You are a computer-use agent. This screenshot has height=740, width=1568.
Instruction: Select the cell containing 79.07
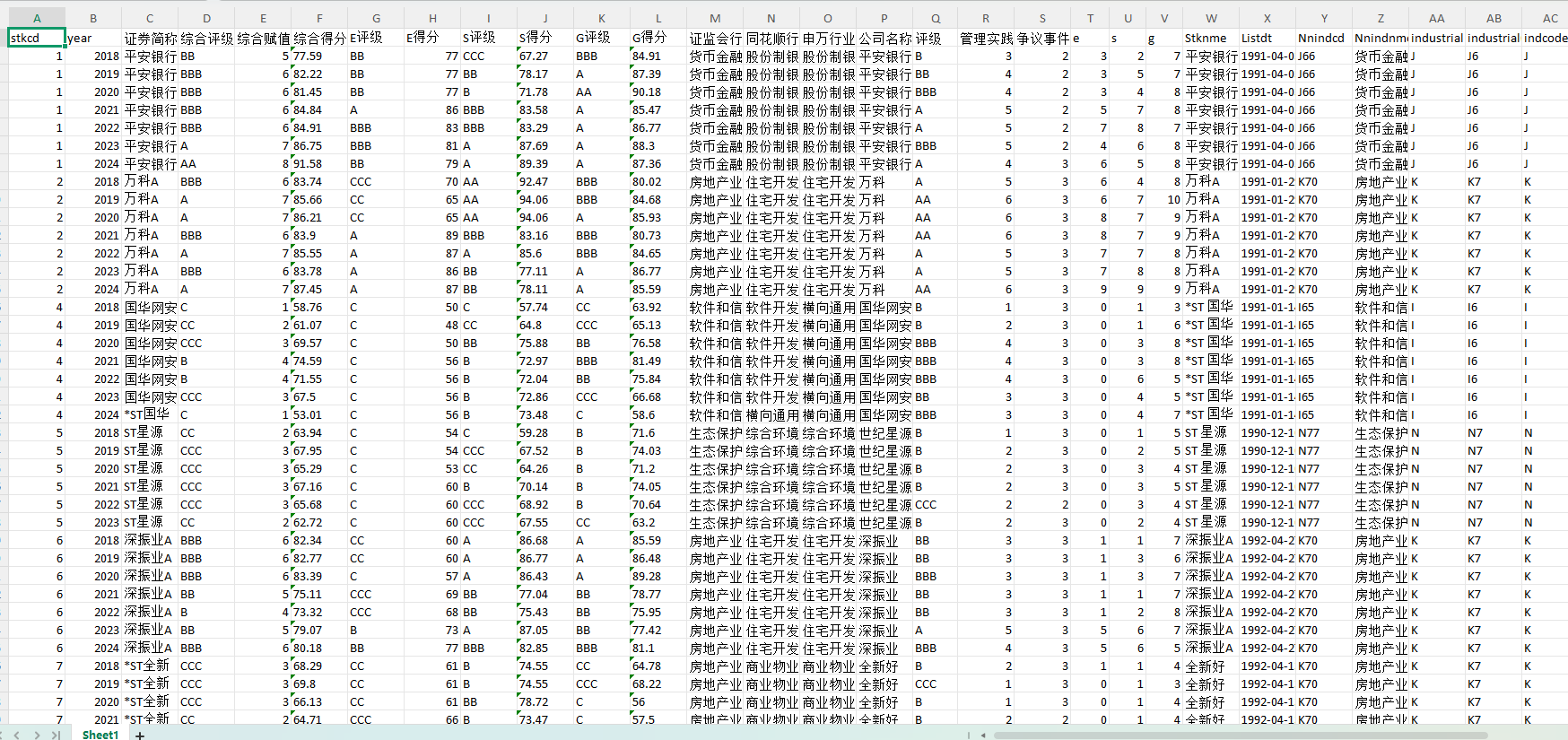tap(319, 630)
